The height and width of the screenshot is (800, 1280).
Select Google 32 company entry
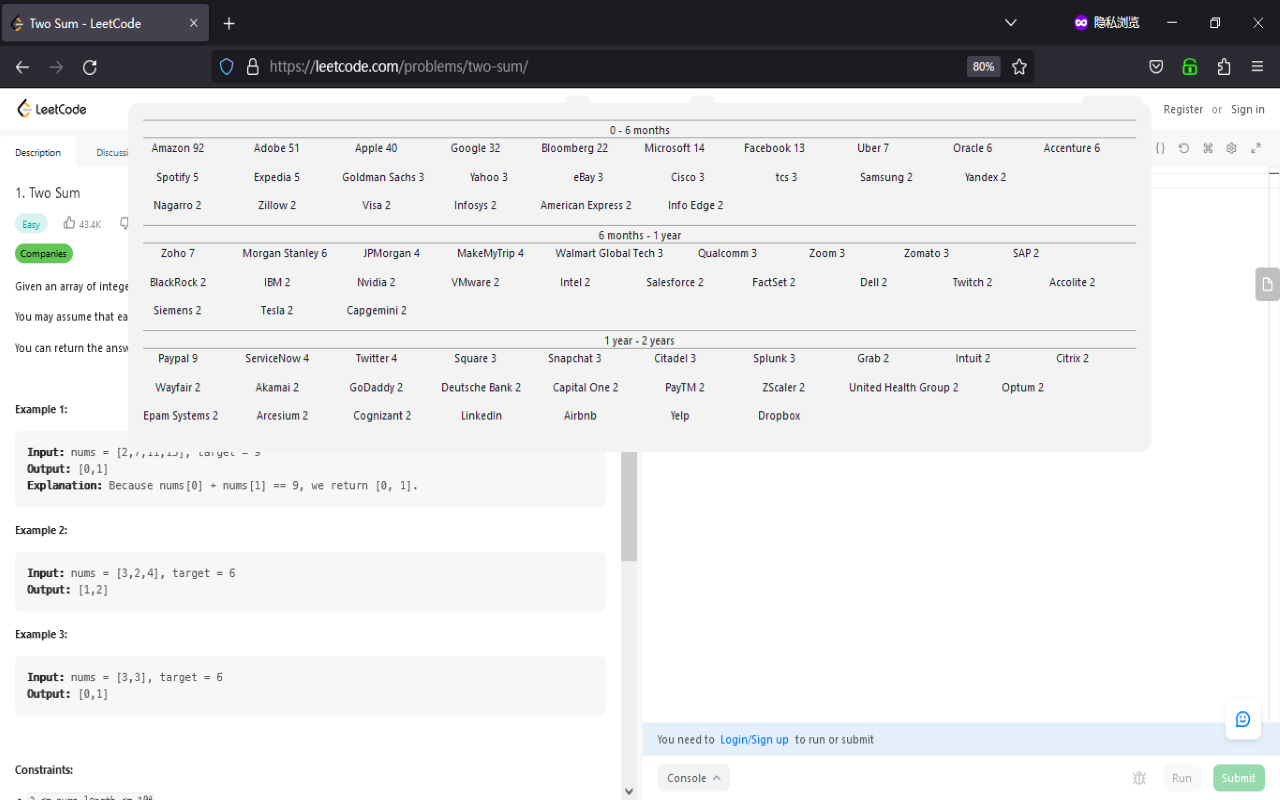point(475,148)
